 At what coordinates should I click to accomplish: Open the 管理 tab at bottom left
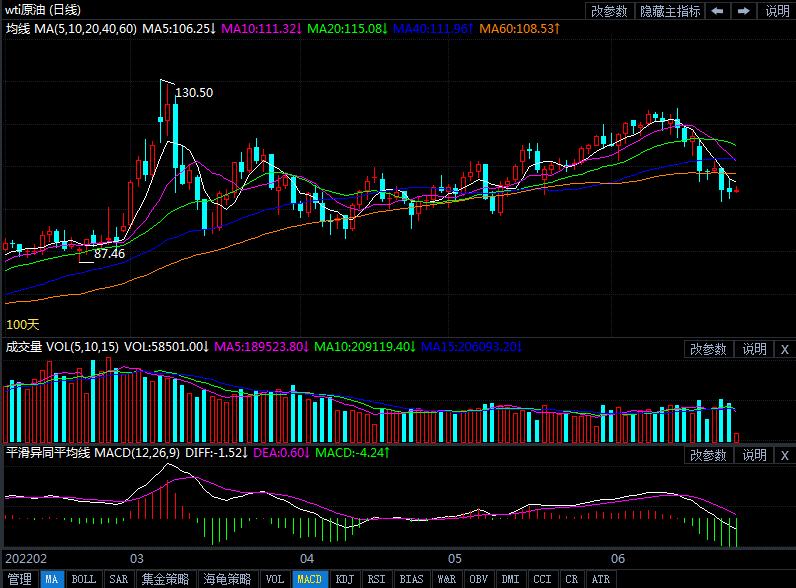(19, 579)
